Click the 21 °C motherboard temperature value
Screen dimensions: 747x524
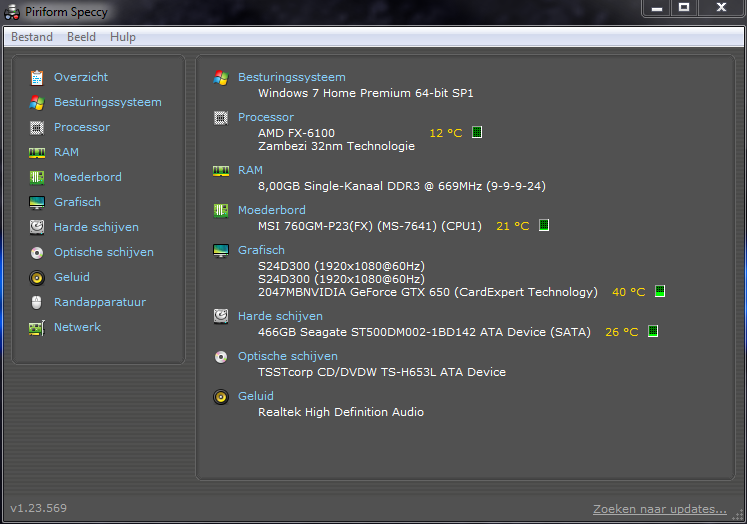pos(513,226)
